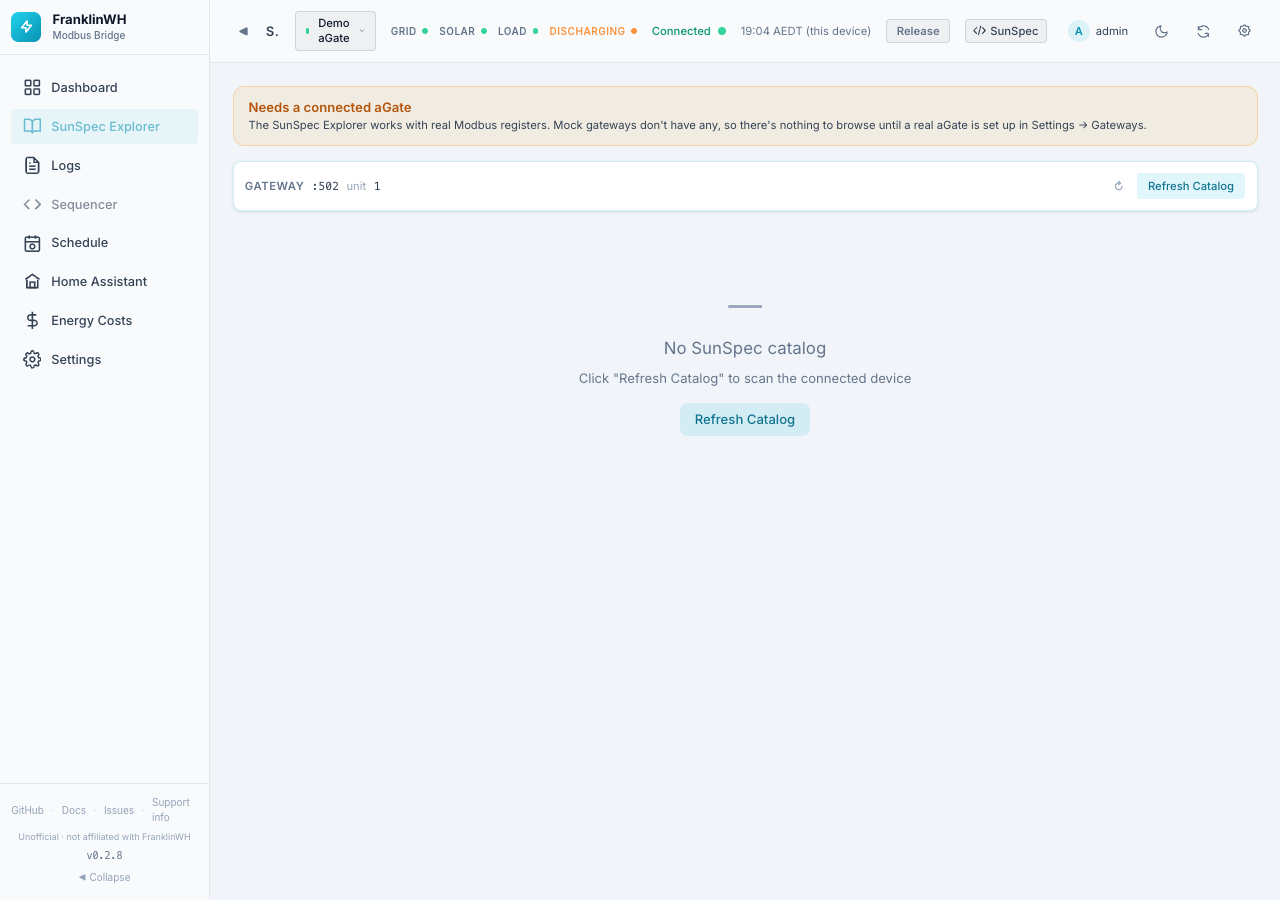Click the LOAD status indicator
Image resolution: width=1280 pixels, height=900 pixels.
pos(518,31)
